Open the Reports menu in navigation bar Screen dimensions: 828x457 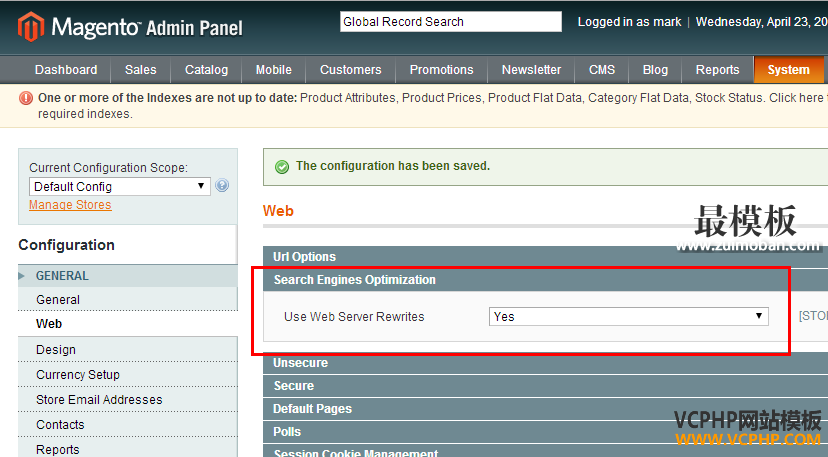[718, 70]
